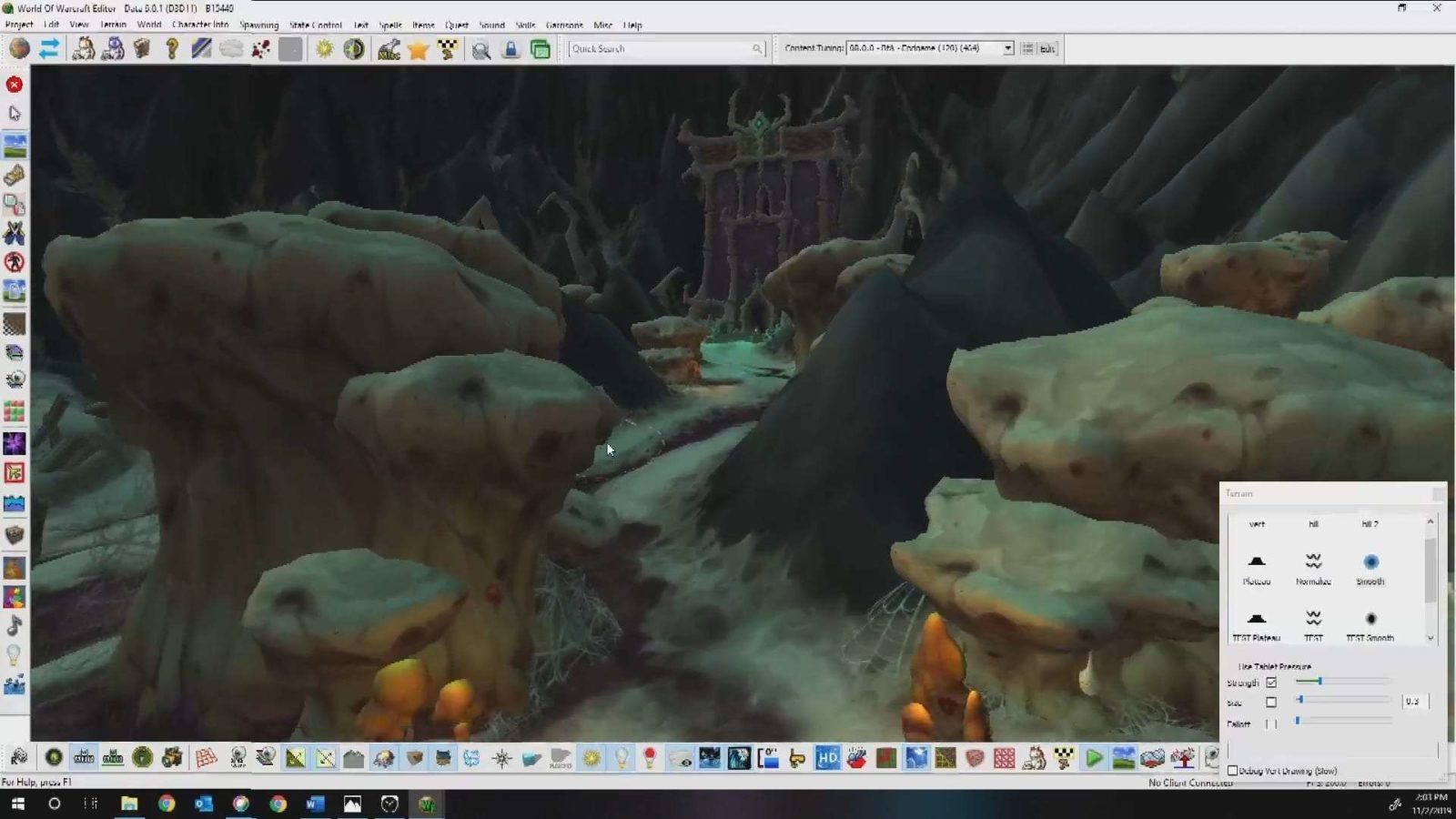Screen dimensions: 1456x819
Task: Click the gold star toolbar icon
Action: tap(418, 49)
